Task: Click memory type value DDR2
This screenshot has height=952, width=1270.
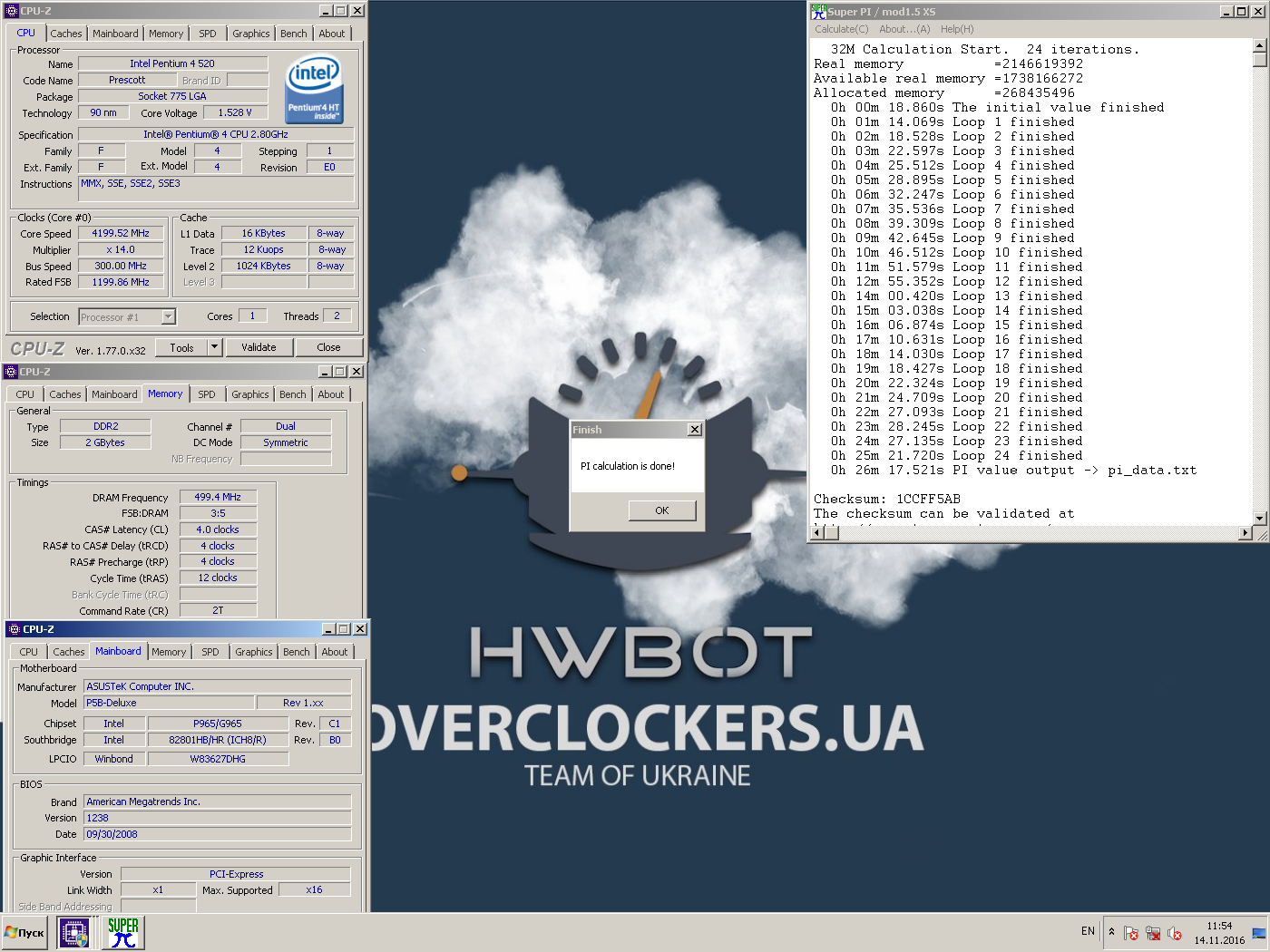Action: point(105,426)
